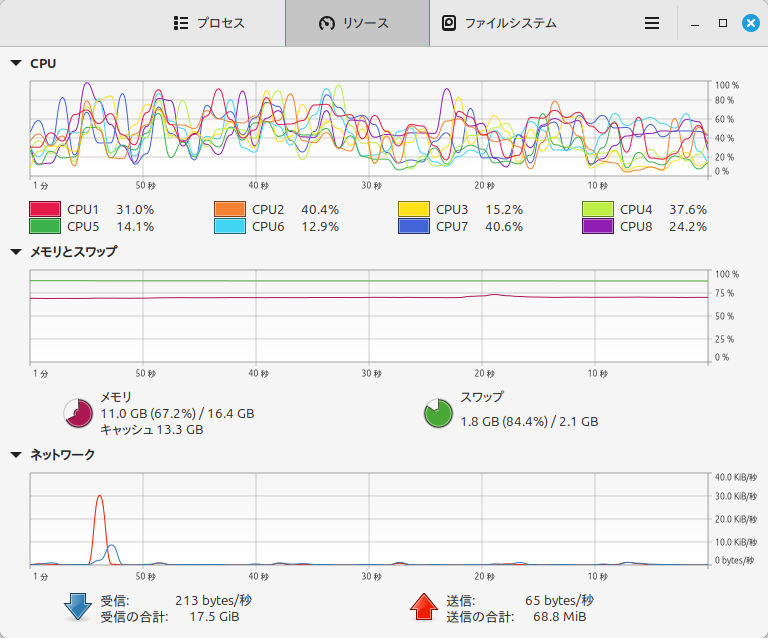Click the red sending upload arrow

click(424, 606)
